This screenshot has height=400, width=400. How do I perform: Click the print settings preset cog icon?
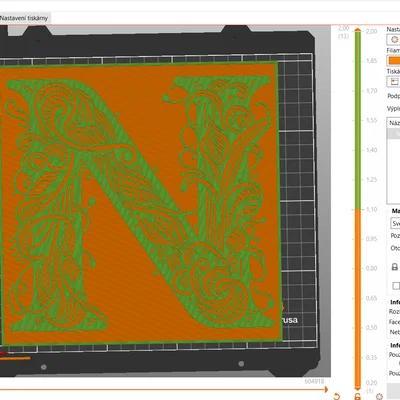tap(394, 39)
